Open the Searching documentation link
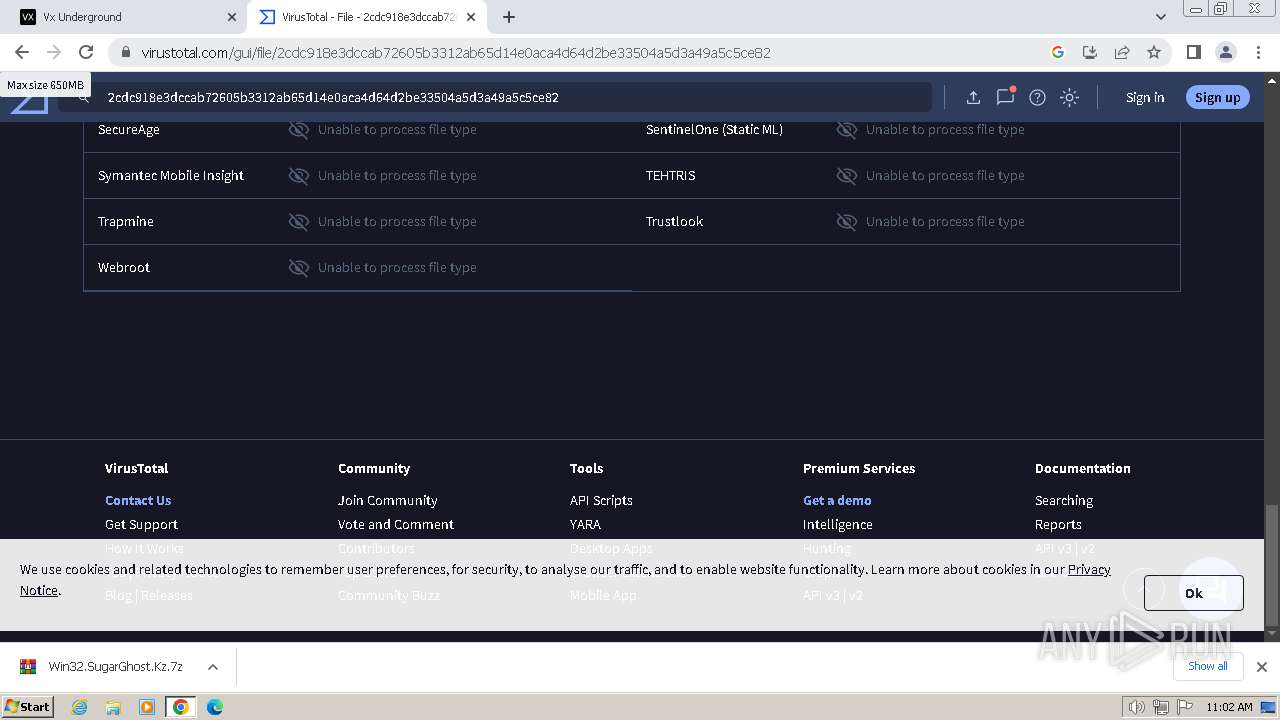Screen dimensions: 1280x720 coord(1064,500)
